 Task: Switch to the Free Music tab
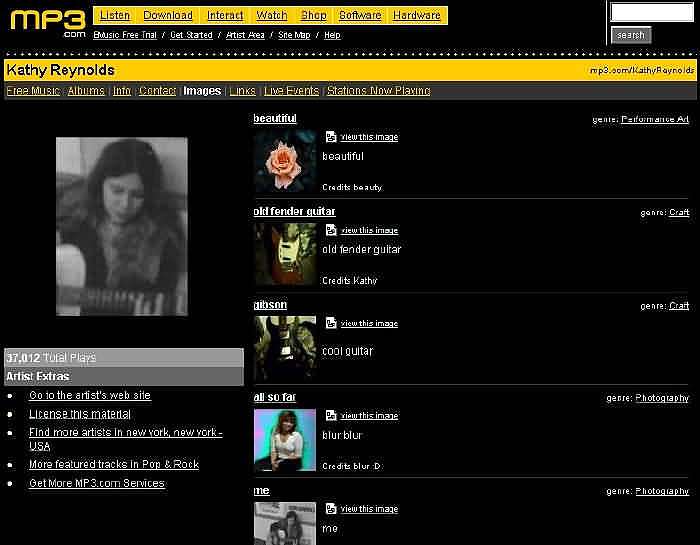(33, 91)
